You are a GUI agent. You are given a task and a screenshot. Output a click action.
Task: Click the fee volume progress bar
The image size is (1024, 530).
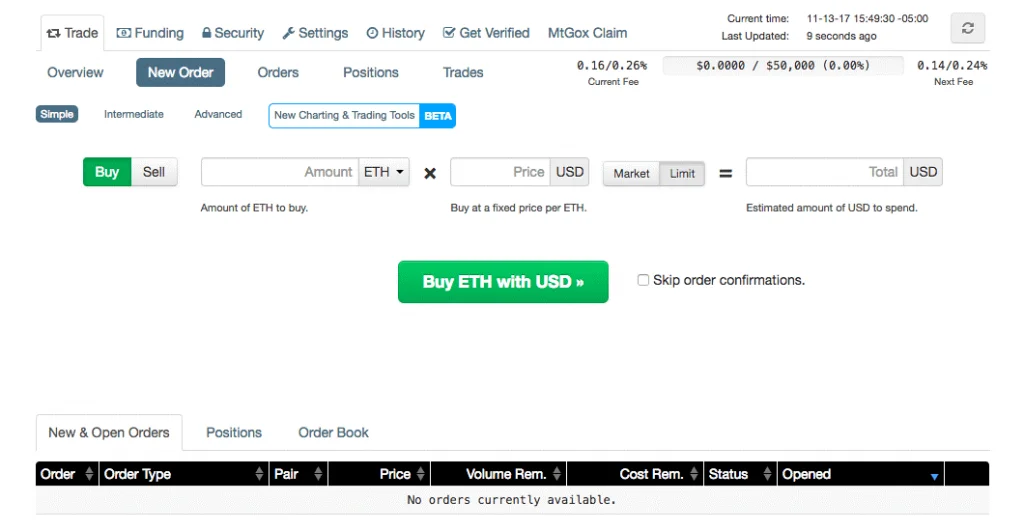(783, 65)
